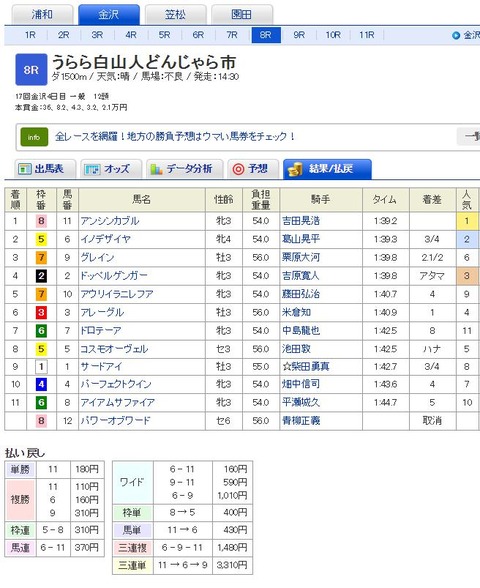Select the highlighted 8R race tab
Viewport: 480px width, 588px height.
click(x=266, y=35)
